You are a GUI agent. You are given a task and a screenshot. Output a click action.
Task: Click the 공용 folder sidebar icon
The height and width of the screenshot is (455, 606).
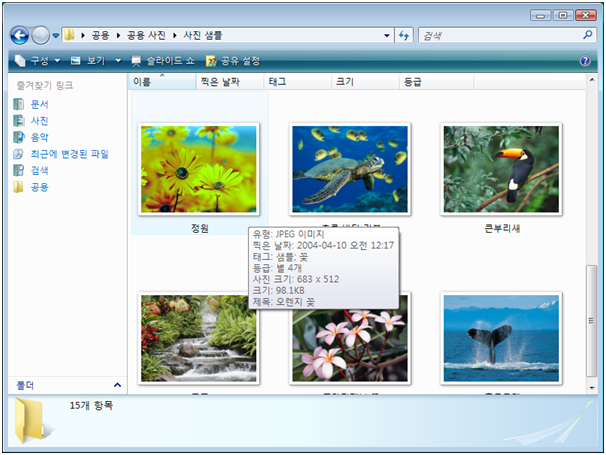[18, 187]
